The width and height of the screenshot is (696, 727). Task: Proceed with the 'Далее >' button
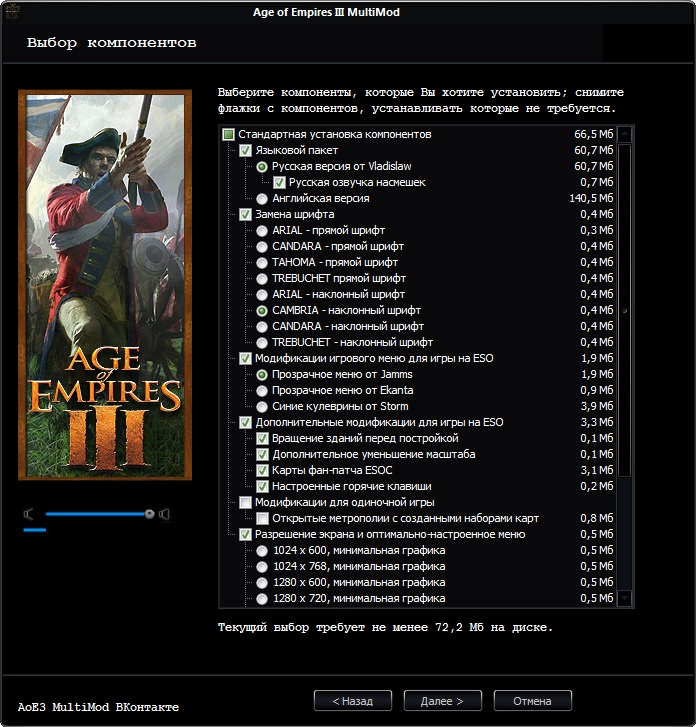(442, 701)
